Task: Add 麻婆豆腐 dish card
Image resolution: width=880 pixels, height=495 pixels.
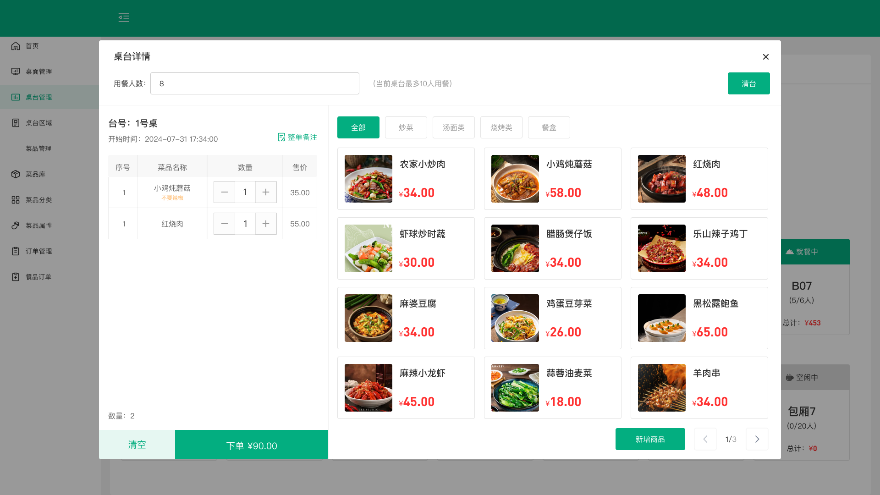Action: coord(406,318)
